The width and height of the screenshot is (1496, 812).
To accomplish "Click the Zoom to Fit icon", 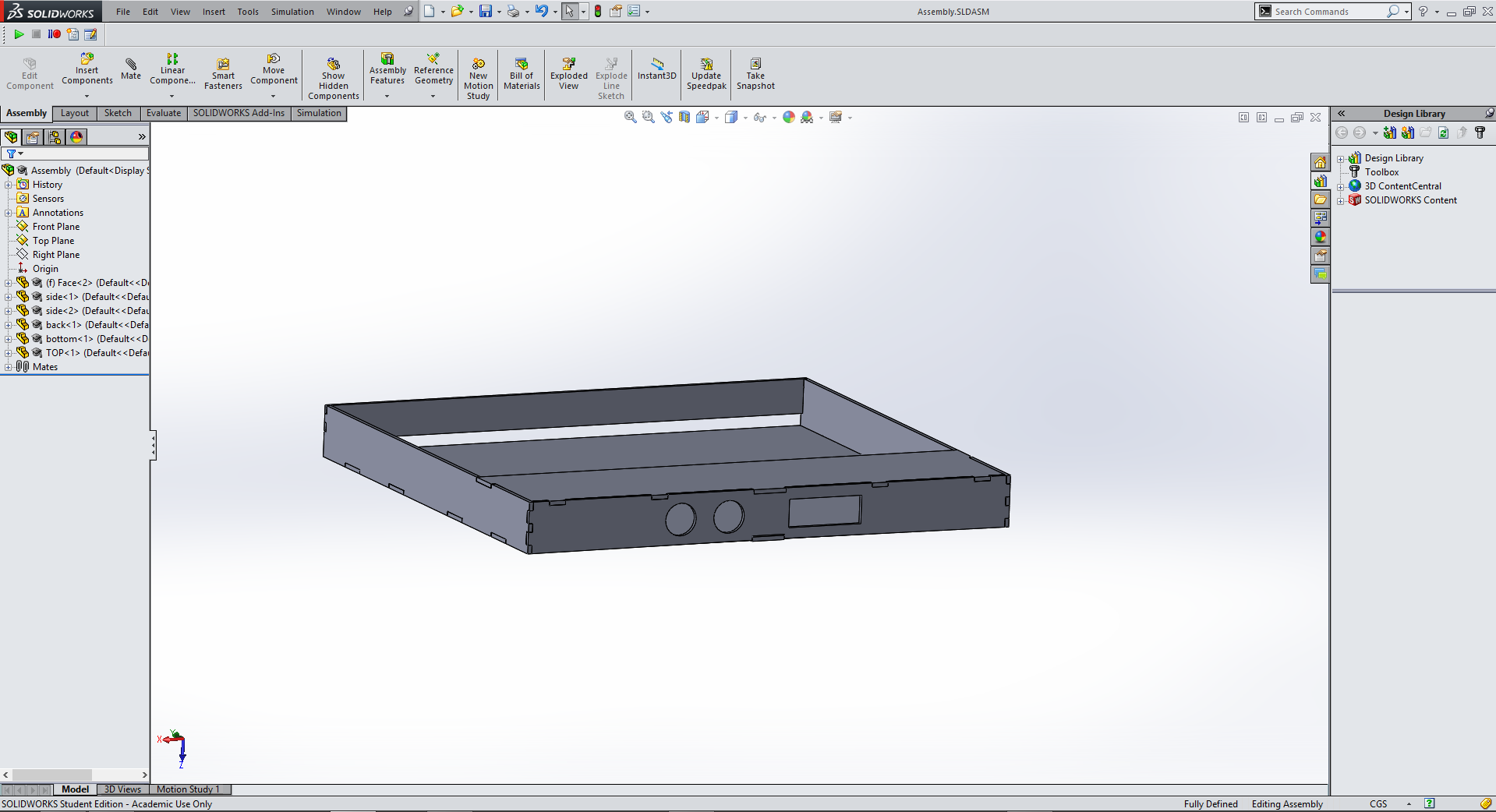I will [x=631, y=117].
